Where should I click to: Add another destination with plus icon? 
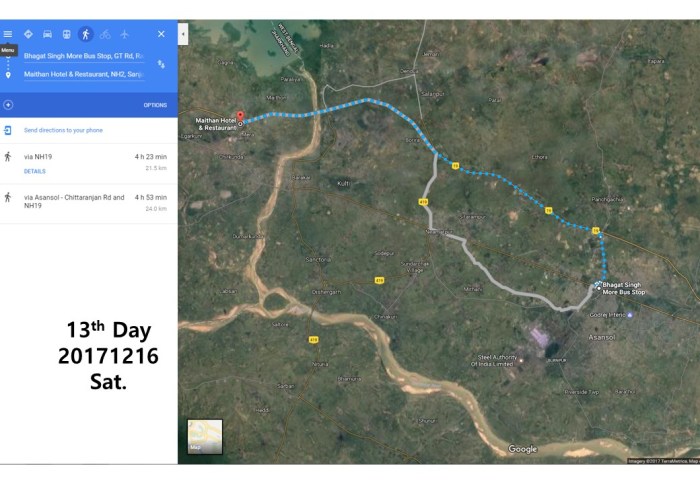tap(8, 104)
